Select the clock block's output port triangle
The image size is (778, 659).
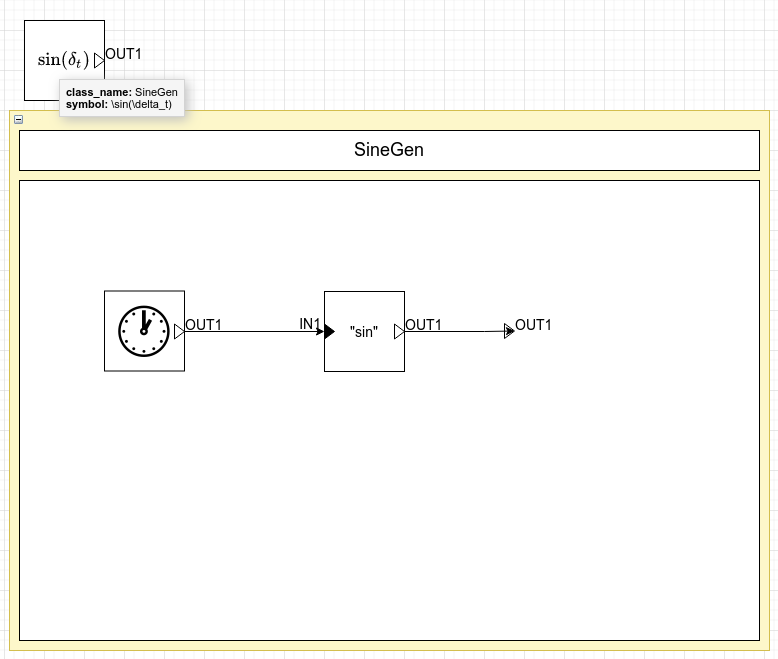[x=179, y=331]
